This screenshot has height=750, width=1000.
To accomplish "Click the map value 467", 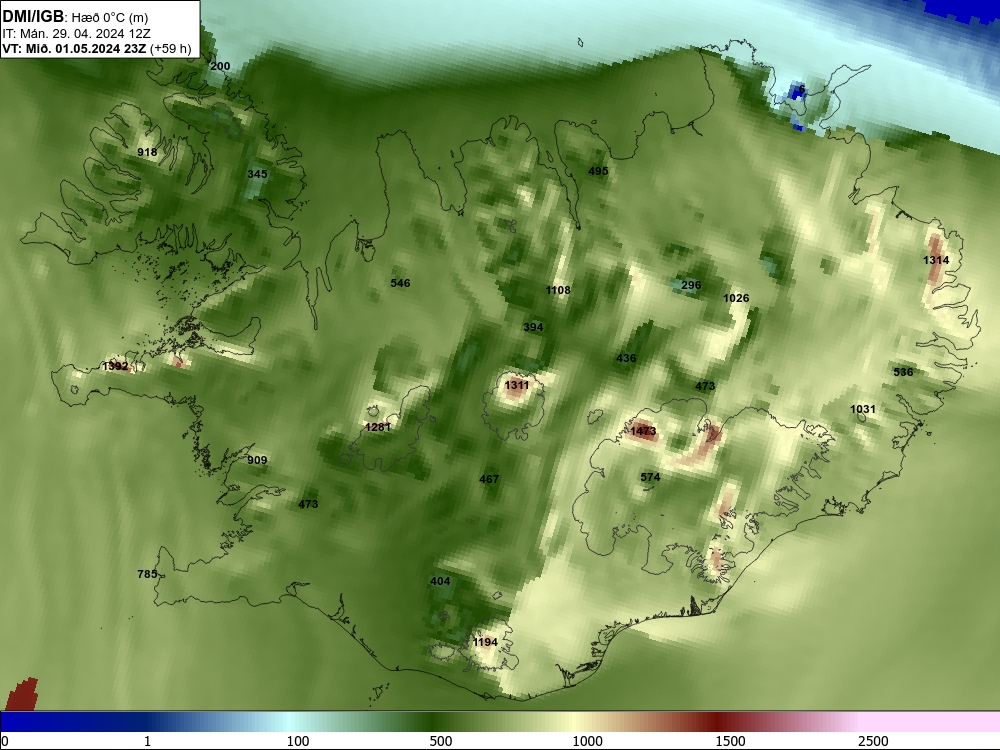I will pyautogui.click(x=489, y=478).
